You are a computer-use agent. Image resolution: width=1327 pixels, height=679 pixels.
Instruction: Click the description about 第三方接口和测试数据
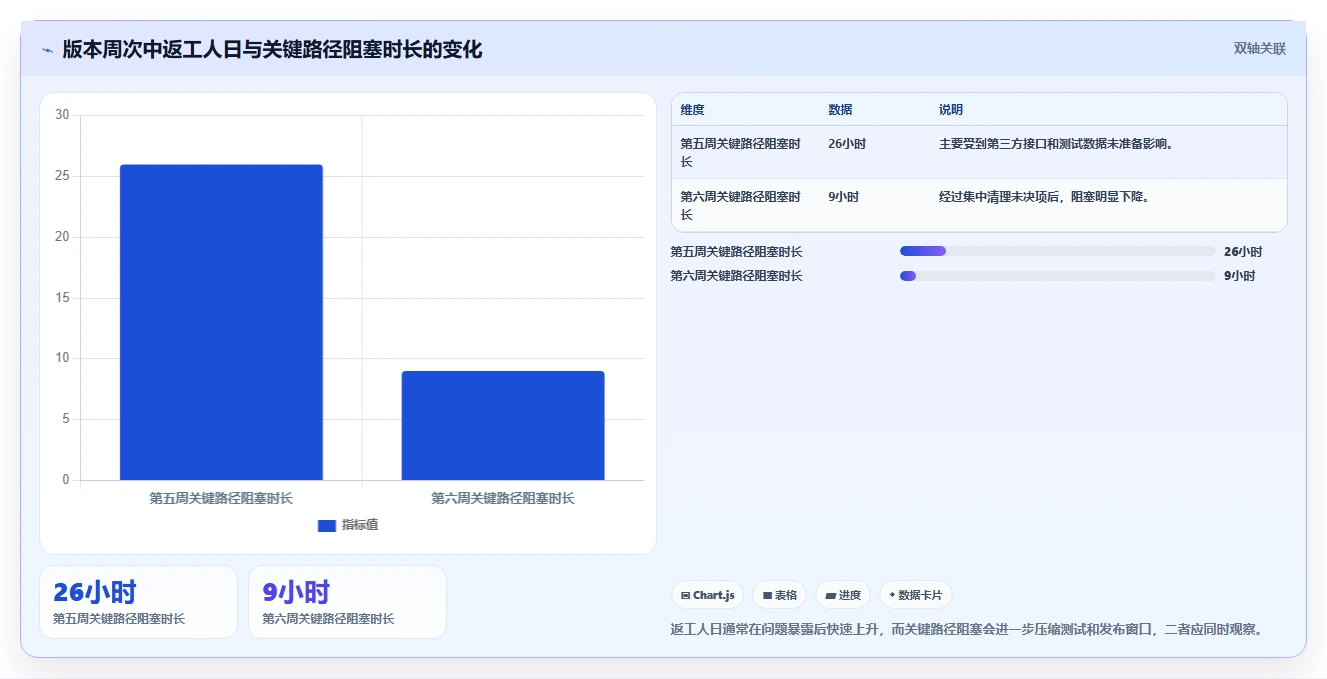(1056, 144)
